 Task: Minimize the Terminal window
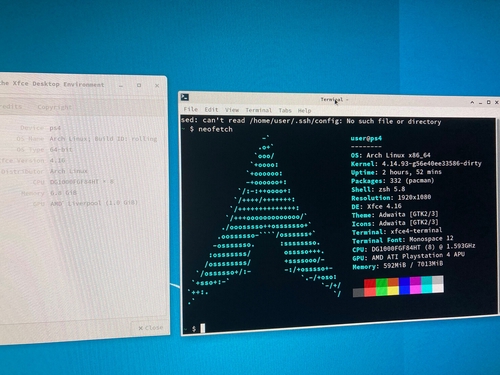tap(480, 103)
